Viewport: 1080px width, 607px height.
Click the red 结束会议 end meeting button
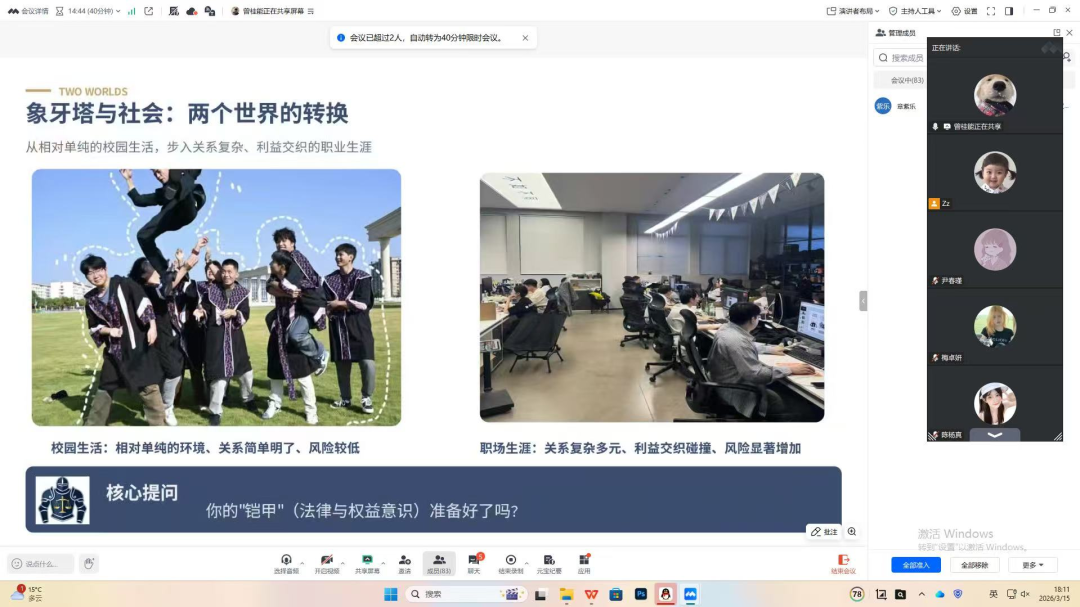pos(843,563)
